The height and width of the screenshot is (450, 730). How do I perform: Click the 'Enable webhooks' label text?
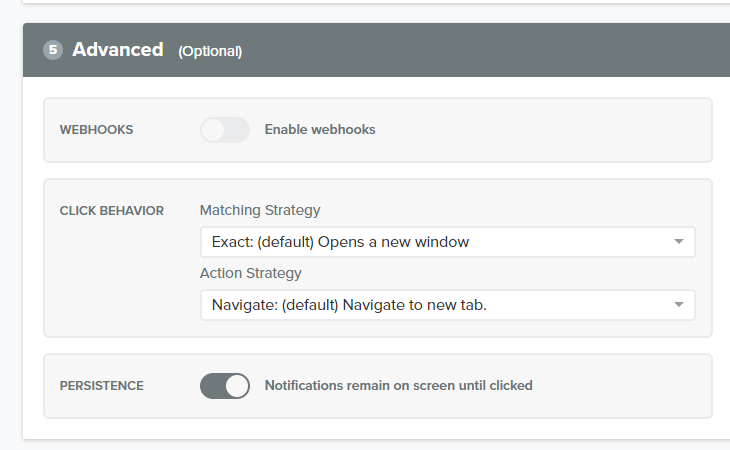click(320, 130)
